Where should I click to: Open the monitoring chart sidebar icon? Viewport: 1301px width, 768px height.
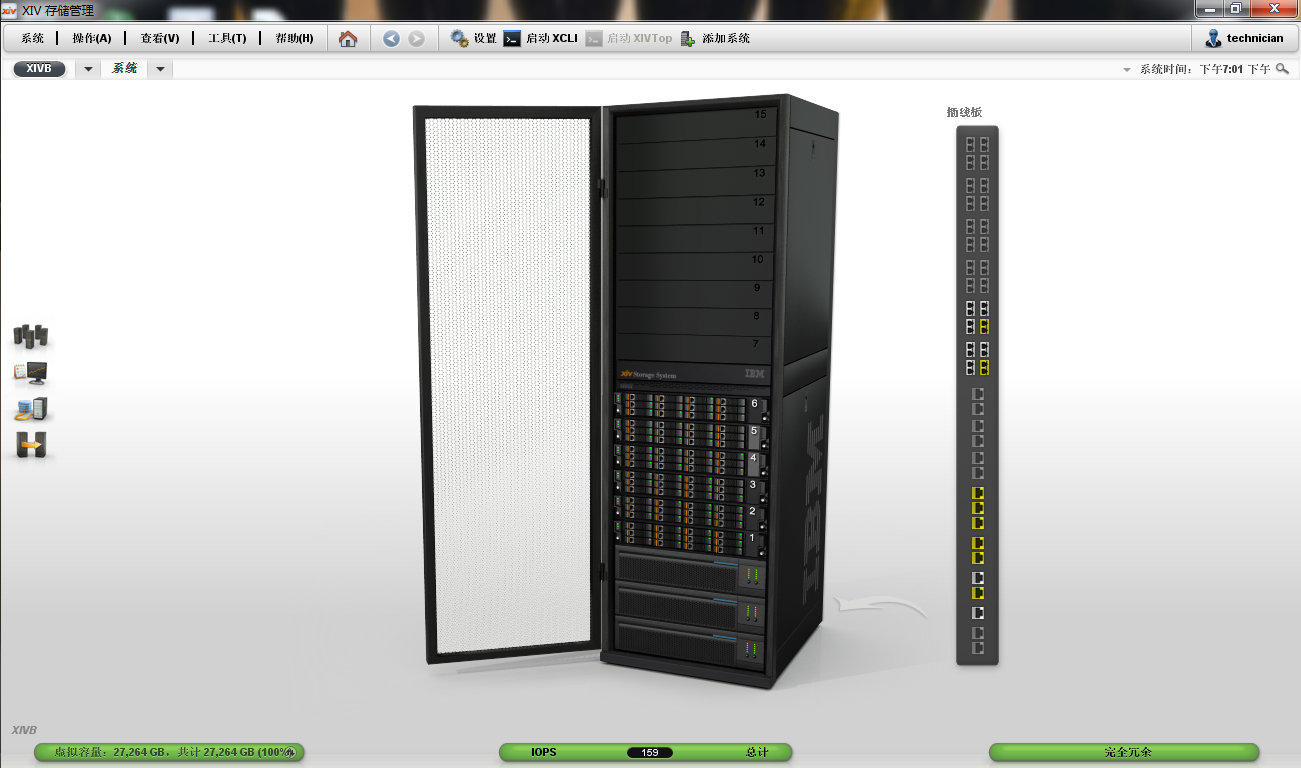point(31,373)
